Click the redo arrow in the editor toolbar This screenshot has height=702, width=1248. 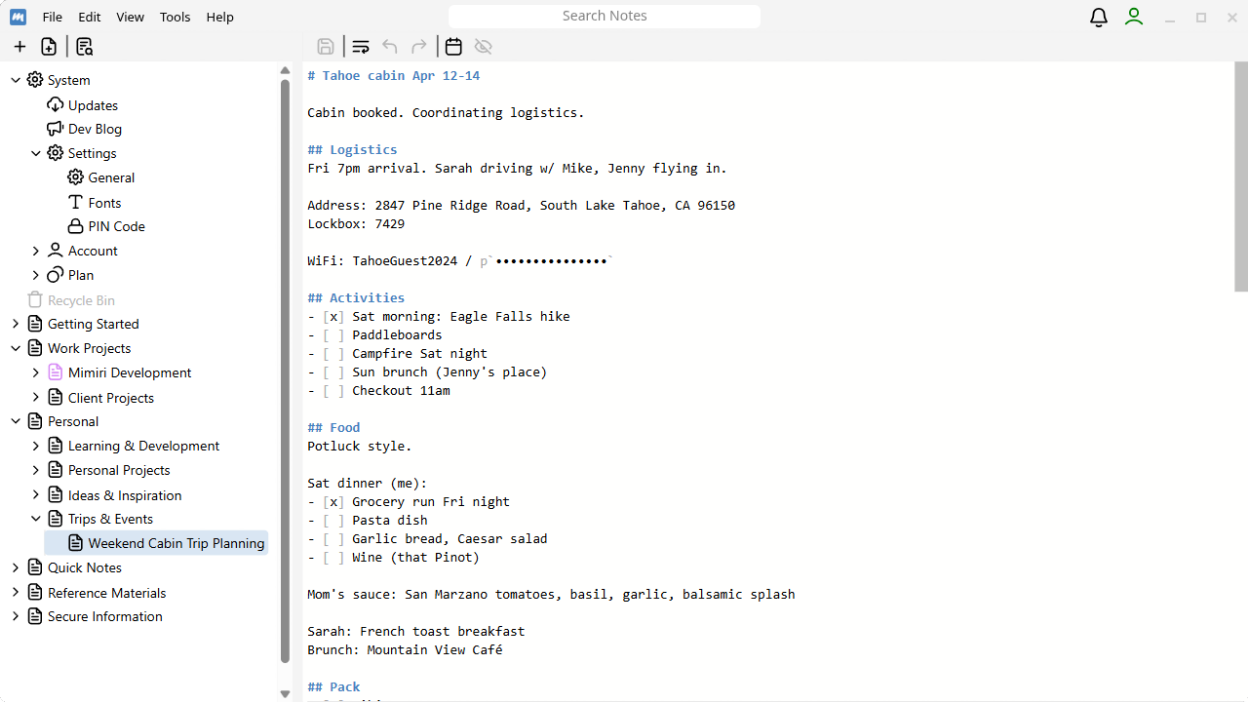click(419, 47)
